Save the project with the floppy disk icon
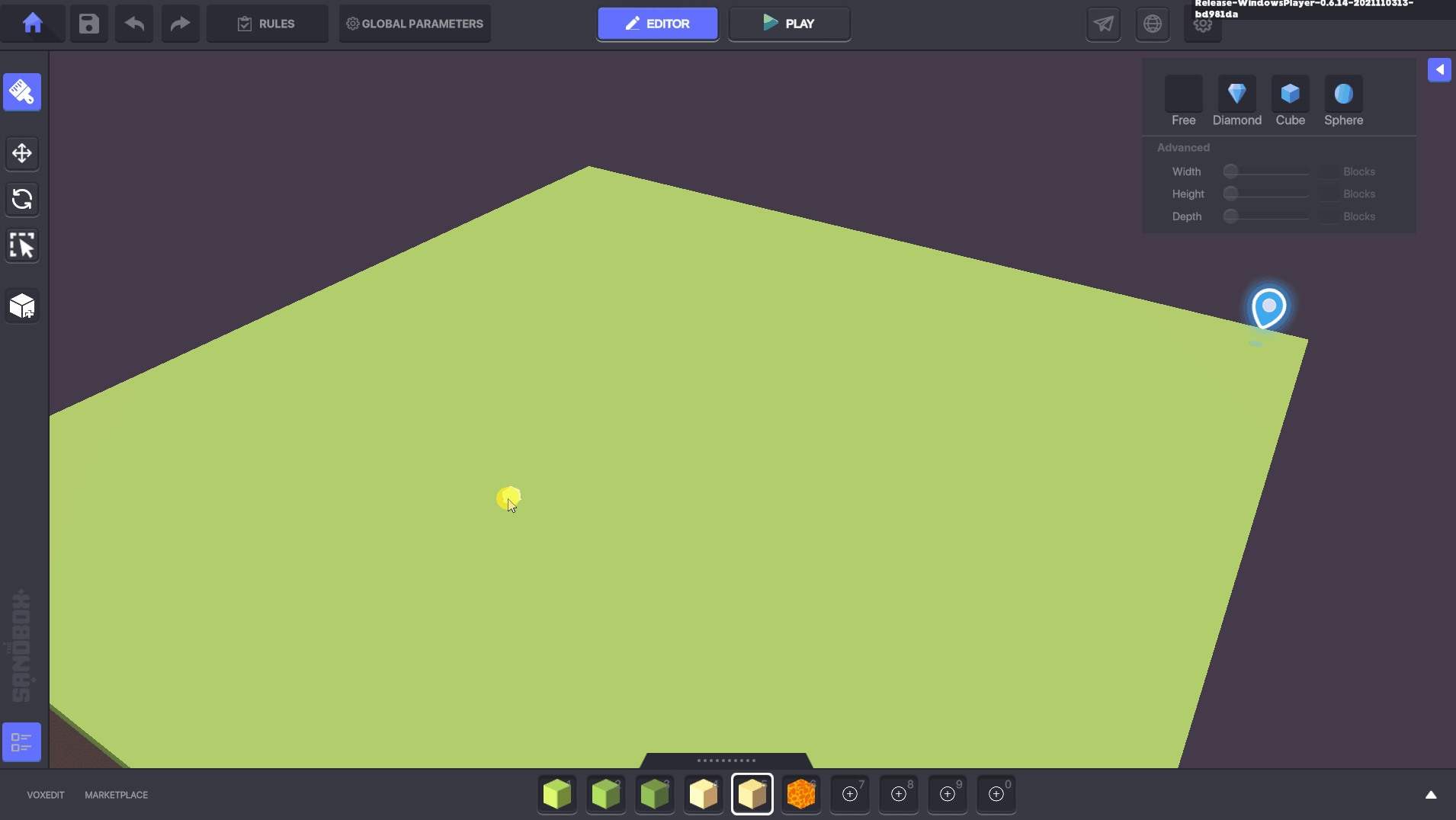Viewport: 1456px width, 820px height. point(89,24)
